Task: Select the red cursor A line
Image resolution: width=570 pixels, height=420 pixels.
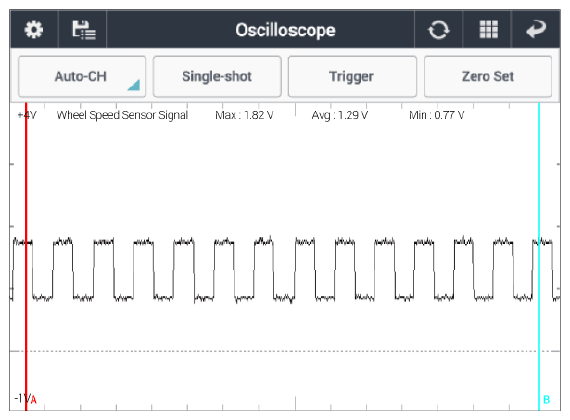Action: [x=26, y=255]
